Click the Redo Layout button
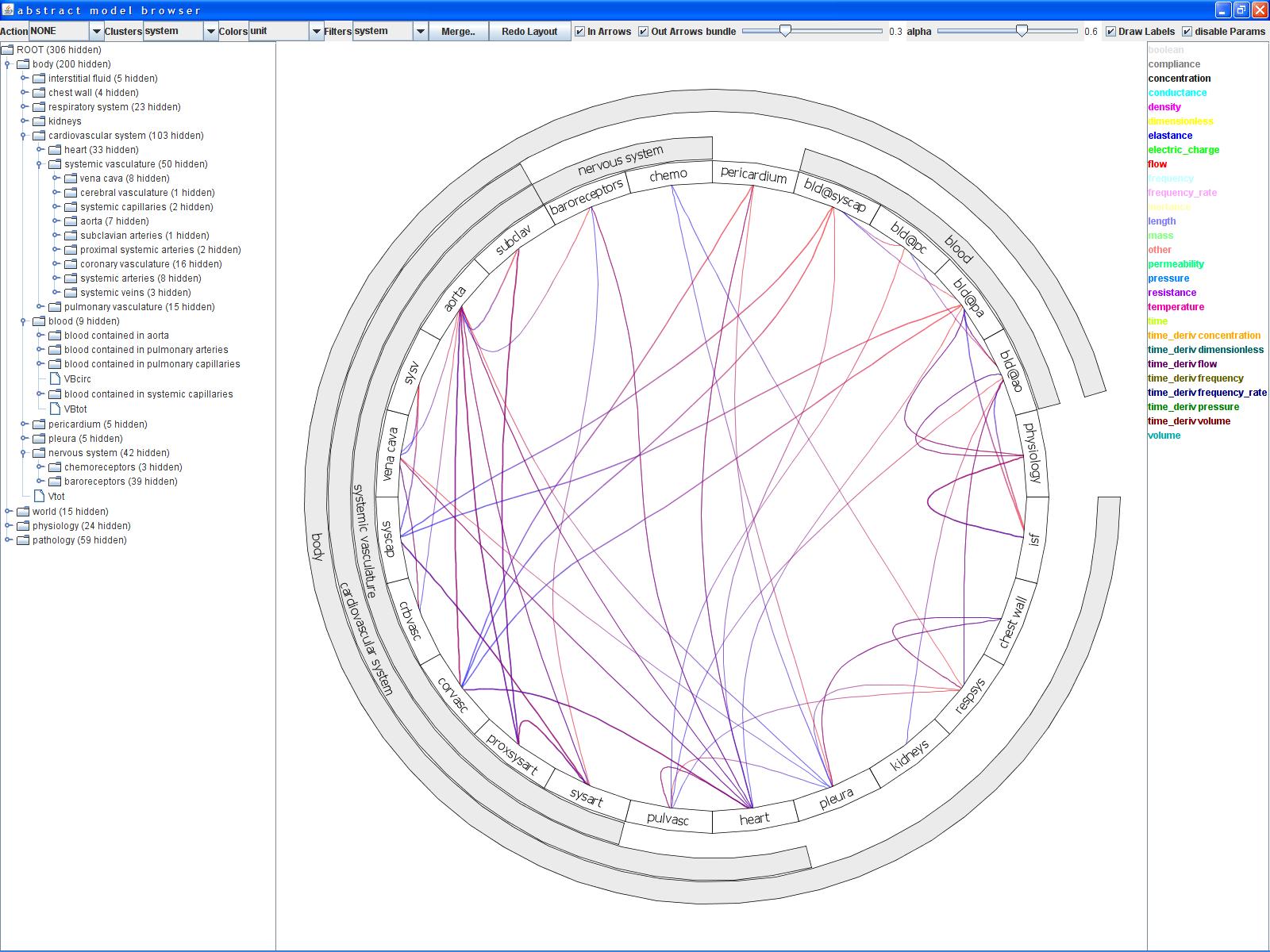 (529, 31)
